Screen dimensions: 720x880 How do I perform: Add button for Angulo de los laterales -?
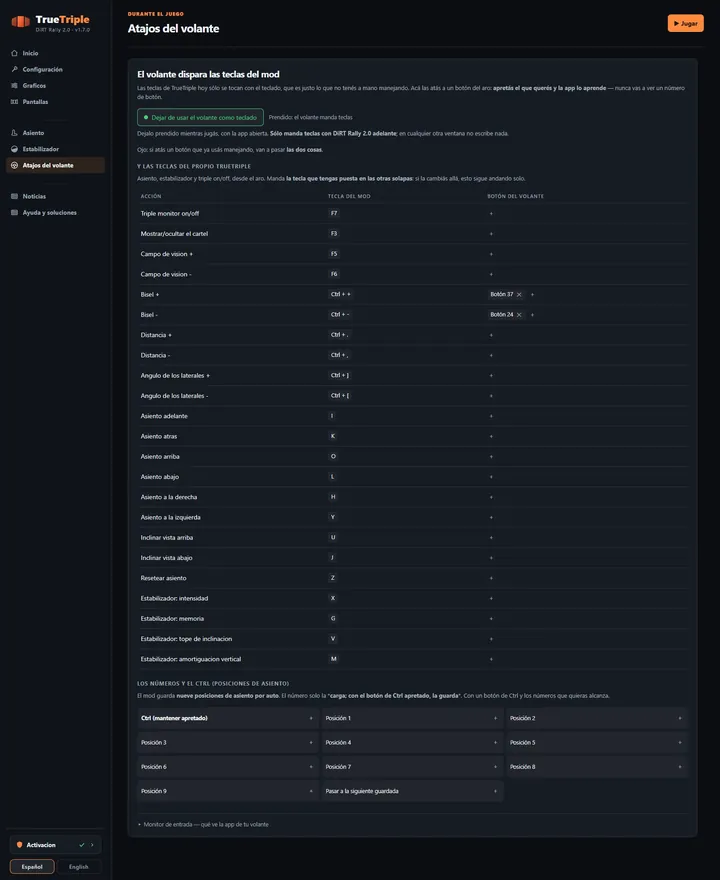tap(491, 396)
